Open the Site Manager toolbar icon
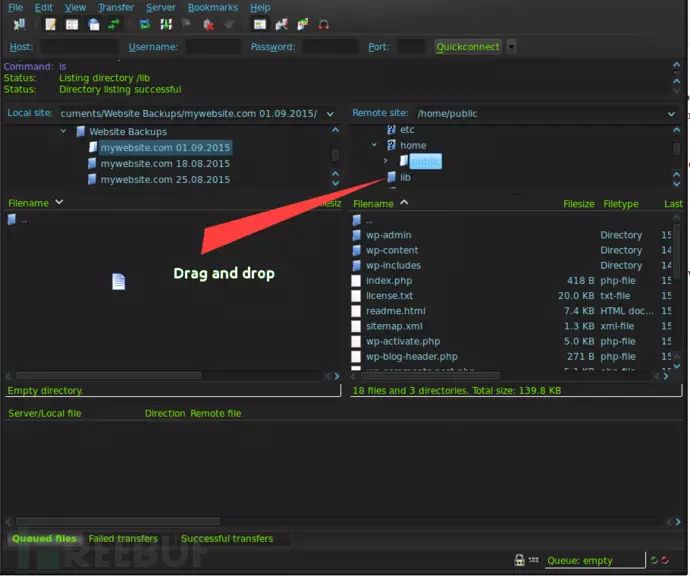The image size is (690, 576). click(20, 25)
